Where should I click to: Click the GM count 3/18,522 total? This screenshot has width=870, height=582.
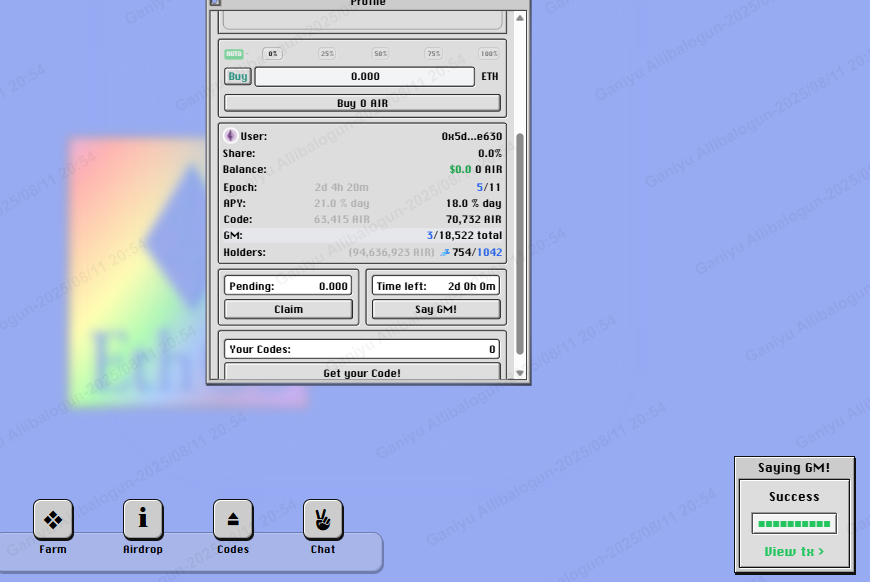click(464, 235)
